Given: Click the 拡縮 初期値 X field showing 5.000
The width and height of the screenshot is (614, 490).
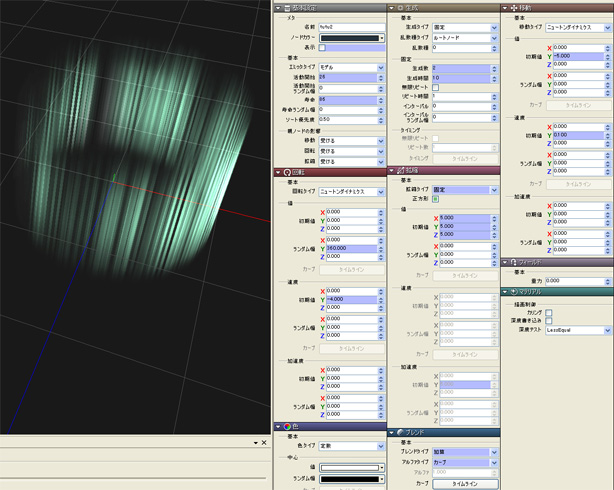Looking at the screenshot, I should [x=465, y=218].
